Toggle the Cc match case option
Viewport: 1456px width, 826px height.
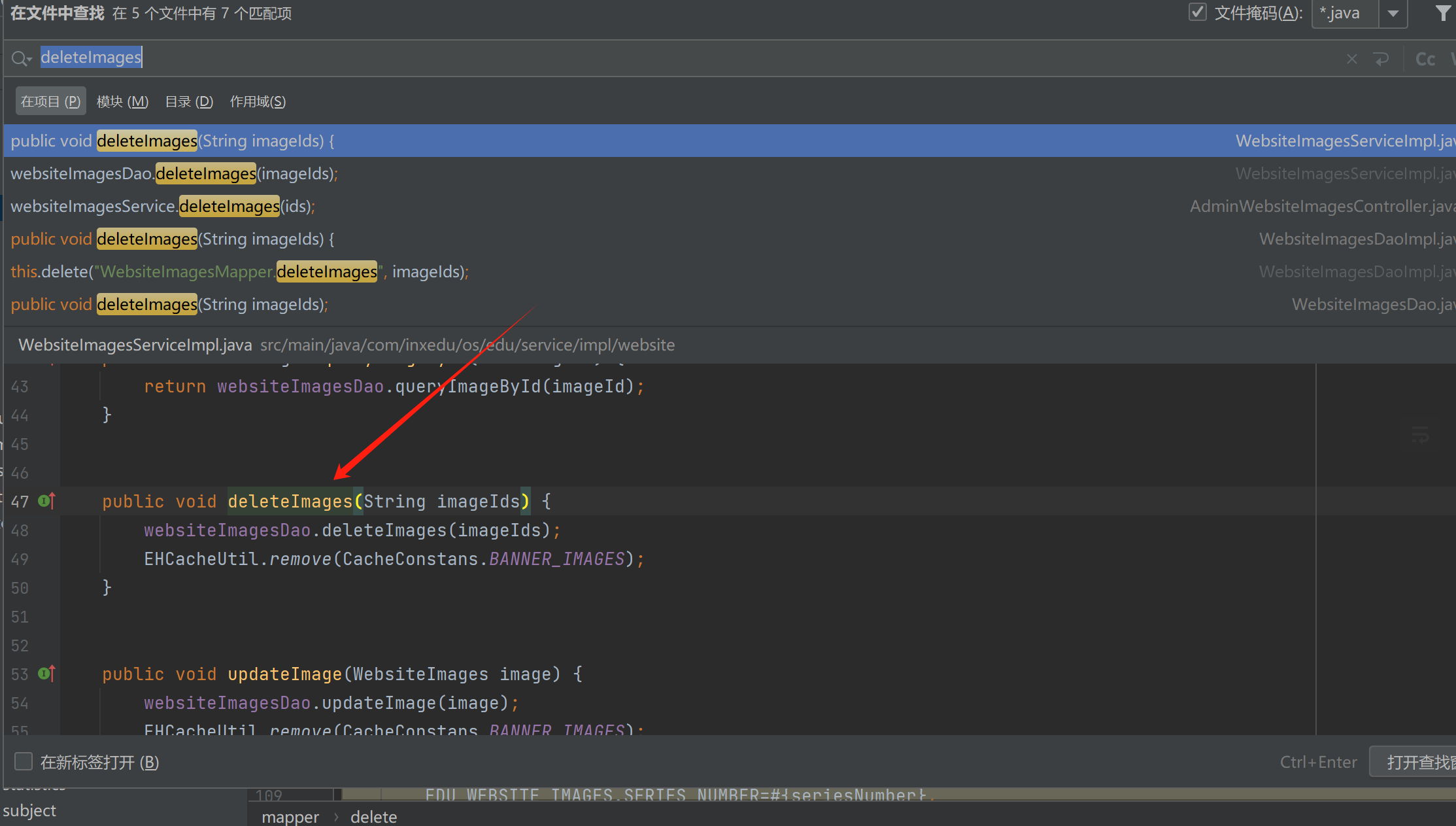coord(1425,59)
